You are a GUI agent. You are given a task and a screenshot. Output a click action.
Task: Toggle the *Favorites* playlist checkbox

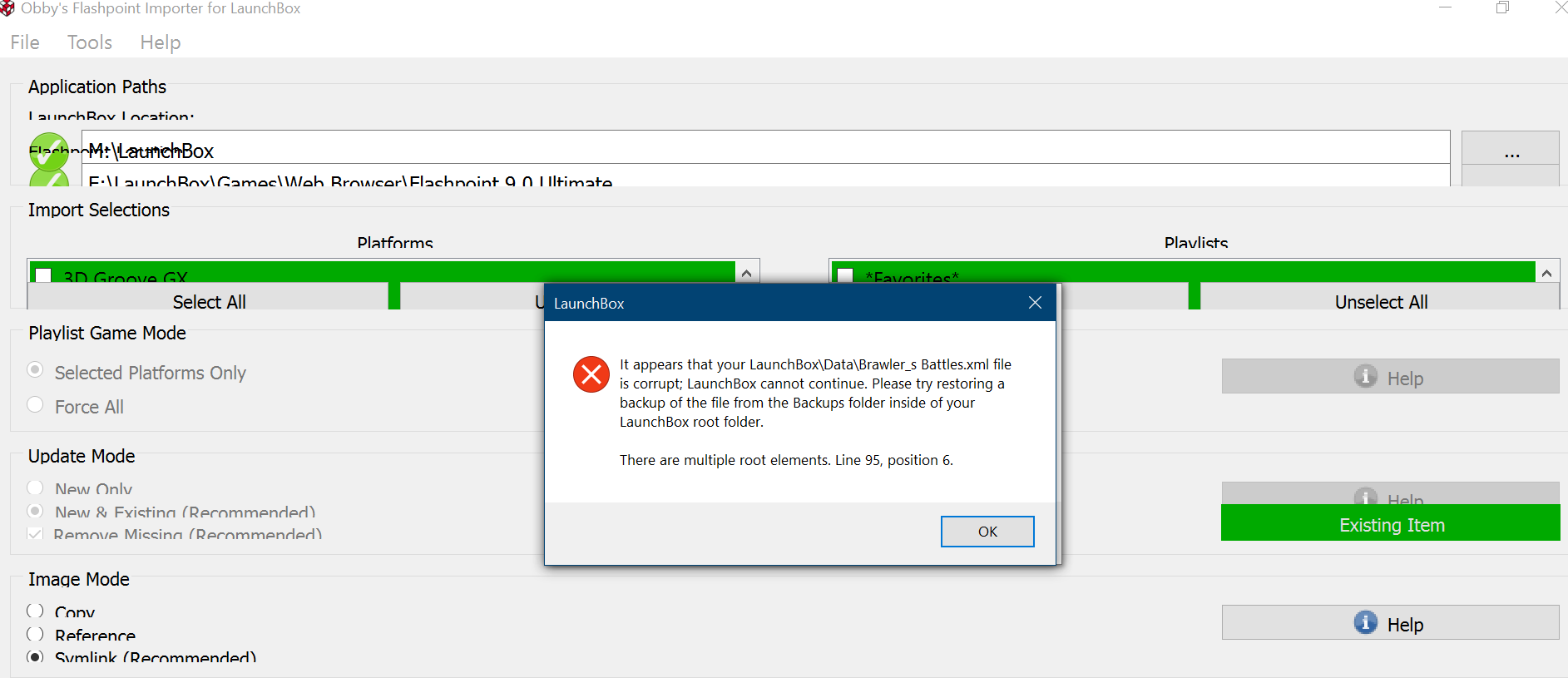845,275
